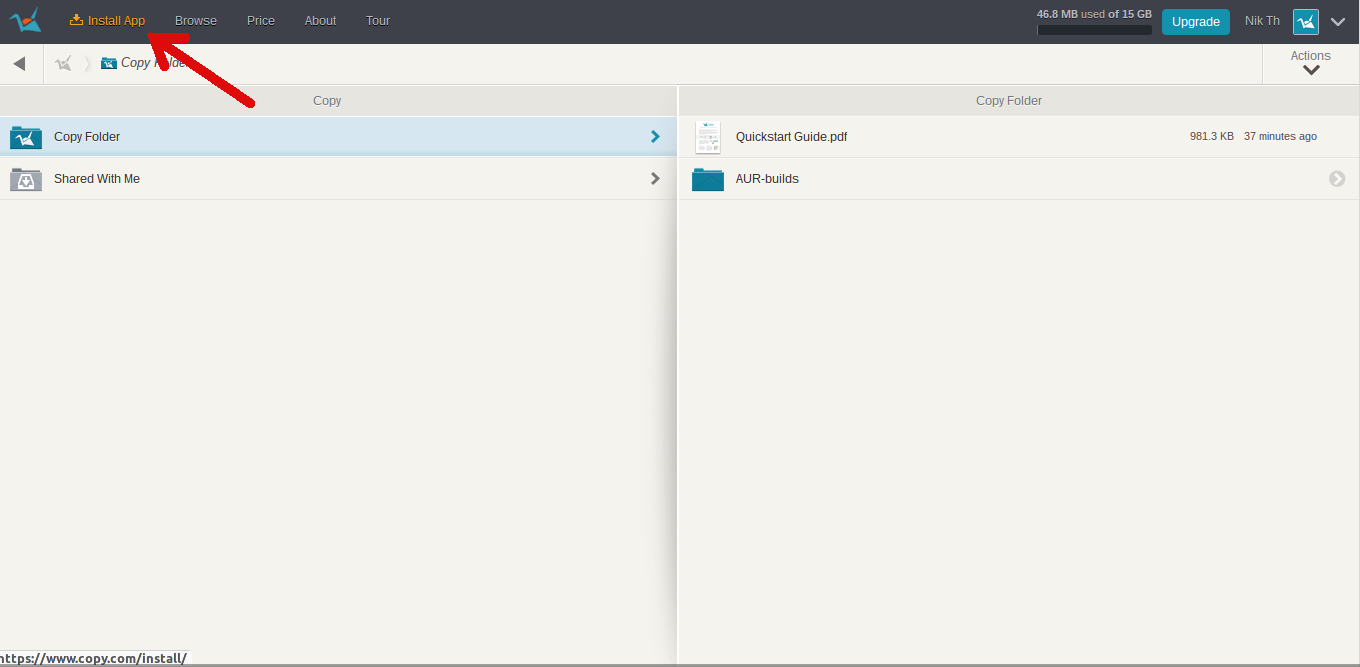
Task: Go to the About page
Action: [x=320, y=21]
